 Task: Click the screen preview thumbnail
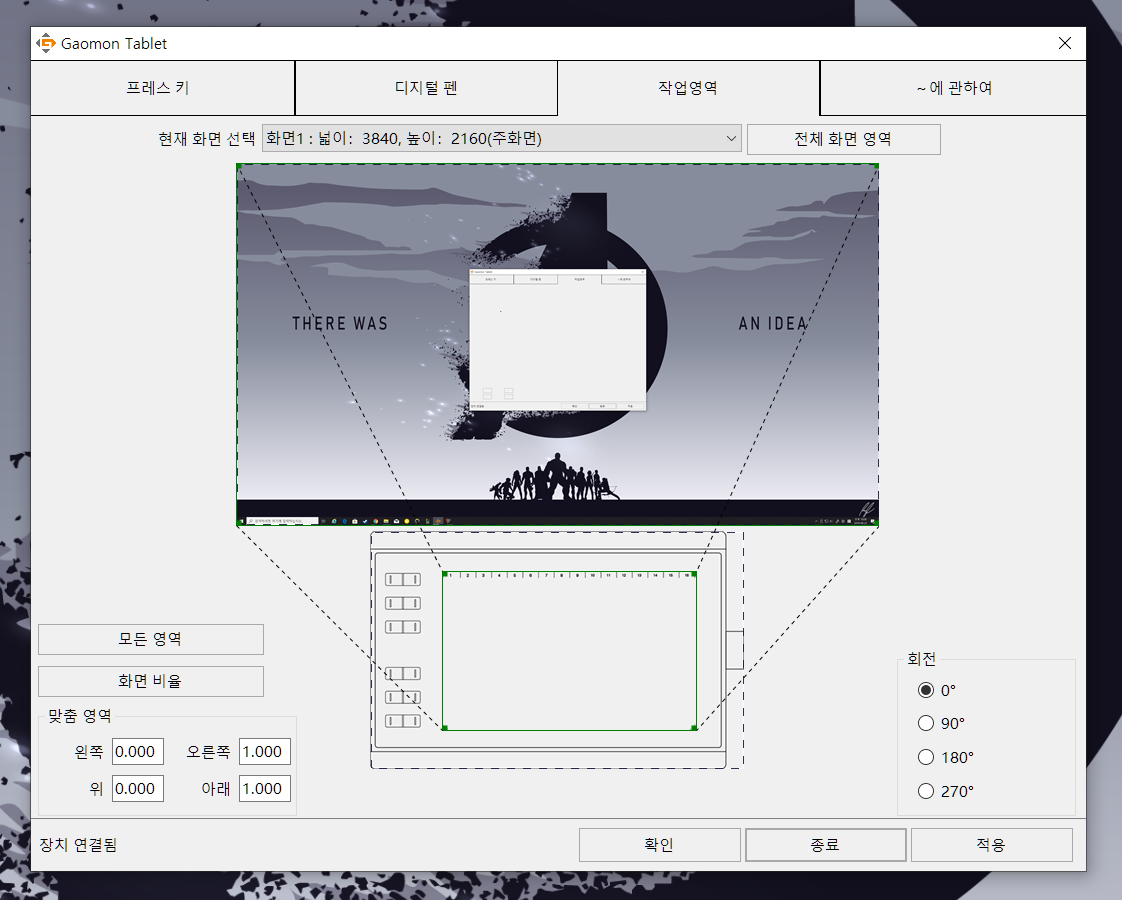tap(557, 345)
